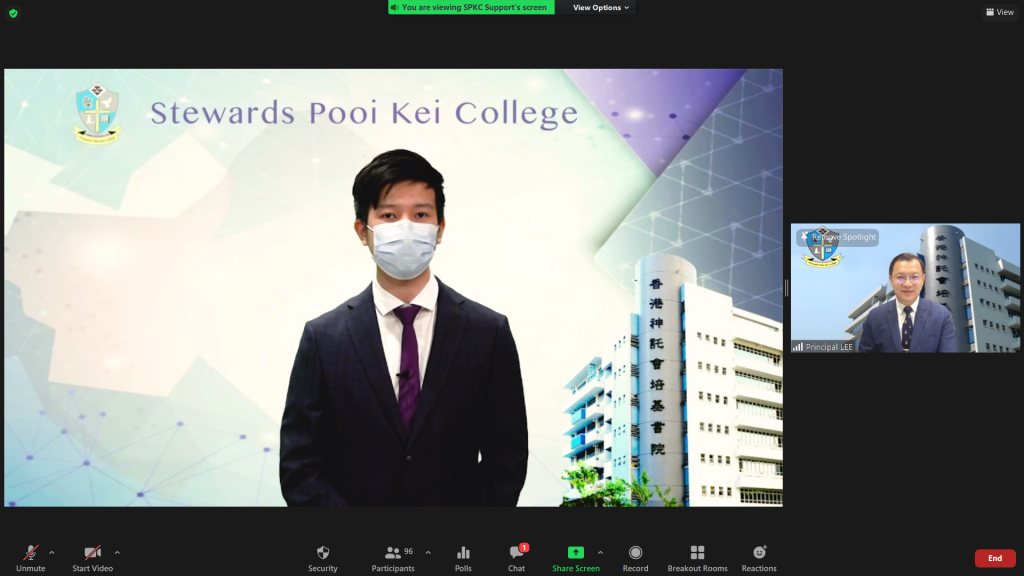Click the Principal LEE name label
This screenshot has width=1024, height=576.
coord(824,347)
